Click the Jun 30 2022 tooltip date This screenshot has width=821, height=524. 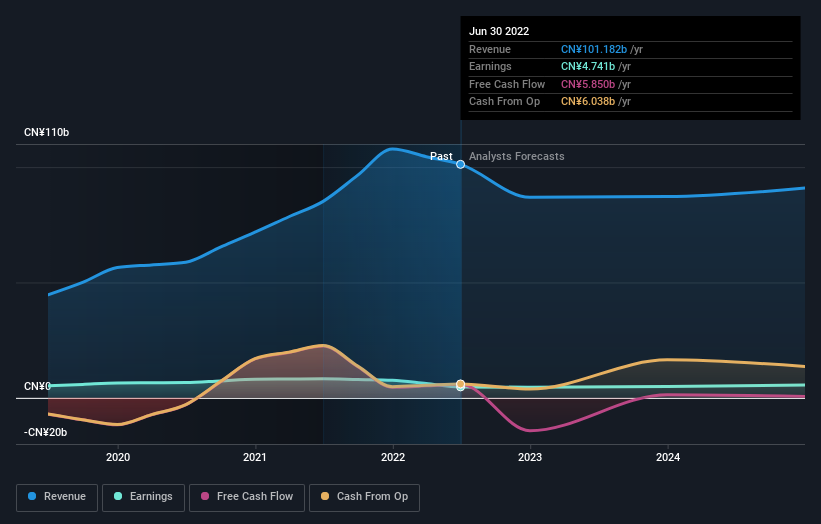point(499,31)
